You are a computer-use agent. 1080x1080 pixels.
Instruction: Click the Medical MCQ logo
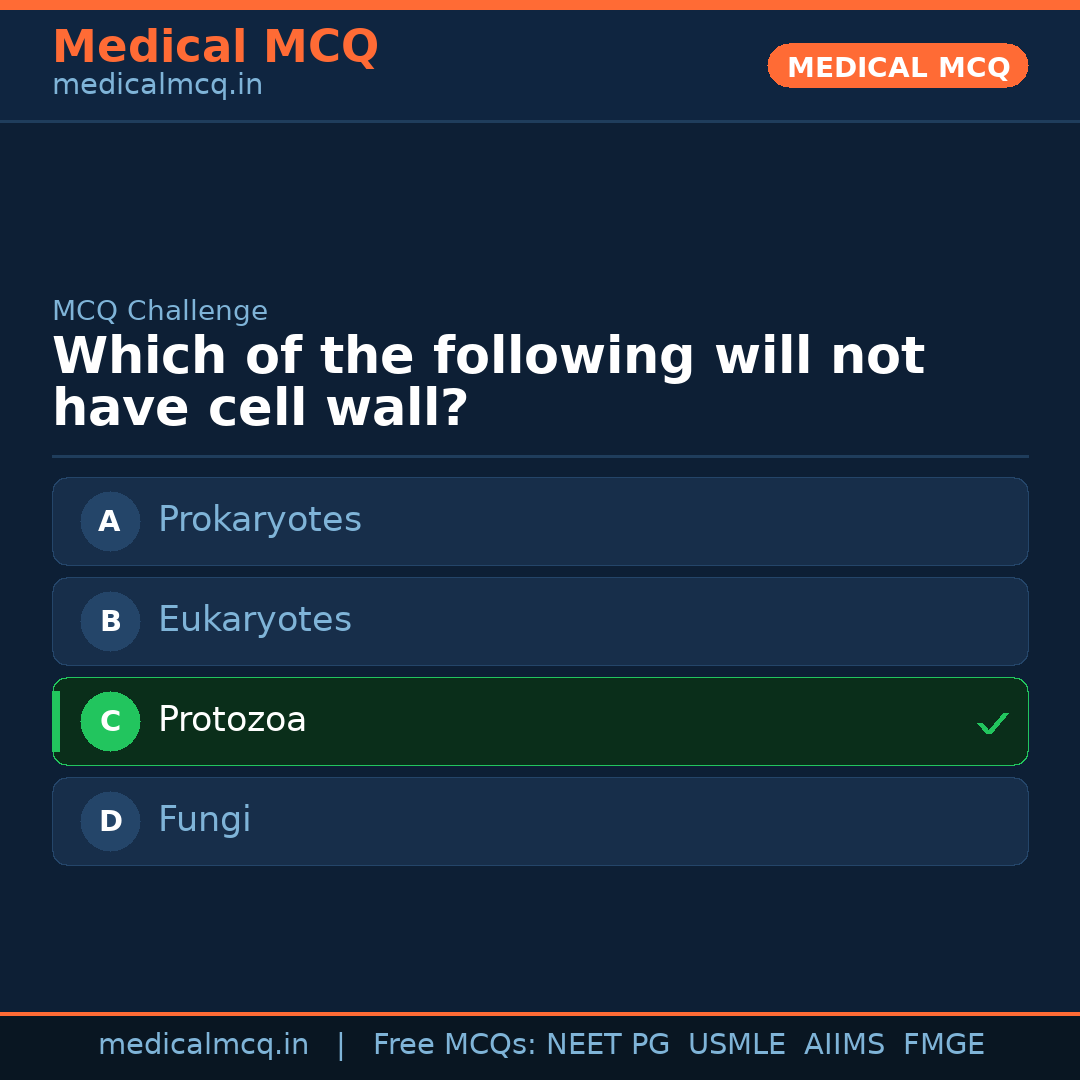(215, 46)
